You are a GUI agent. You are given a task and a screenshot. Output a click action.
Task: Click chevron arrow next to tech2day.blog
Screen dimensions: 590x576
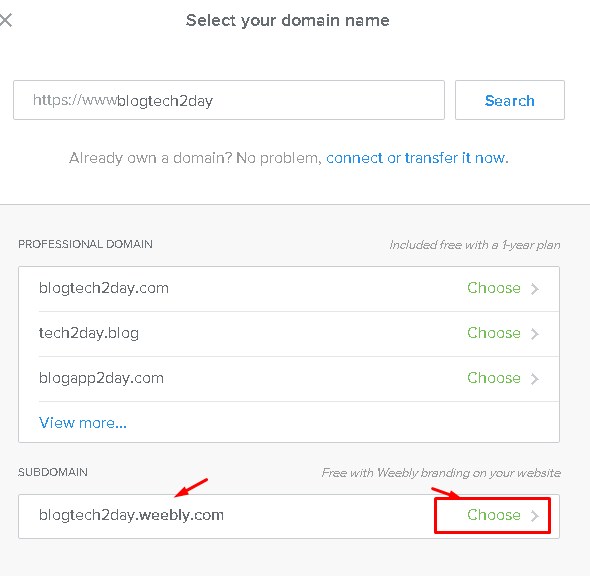pos(535,334)
